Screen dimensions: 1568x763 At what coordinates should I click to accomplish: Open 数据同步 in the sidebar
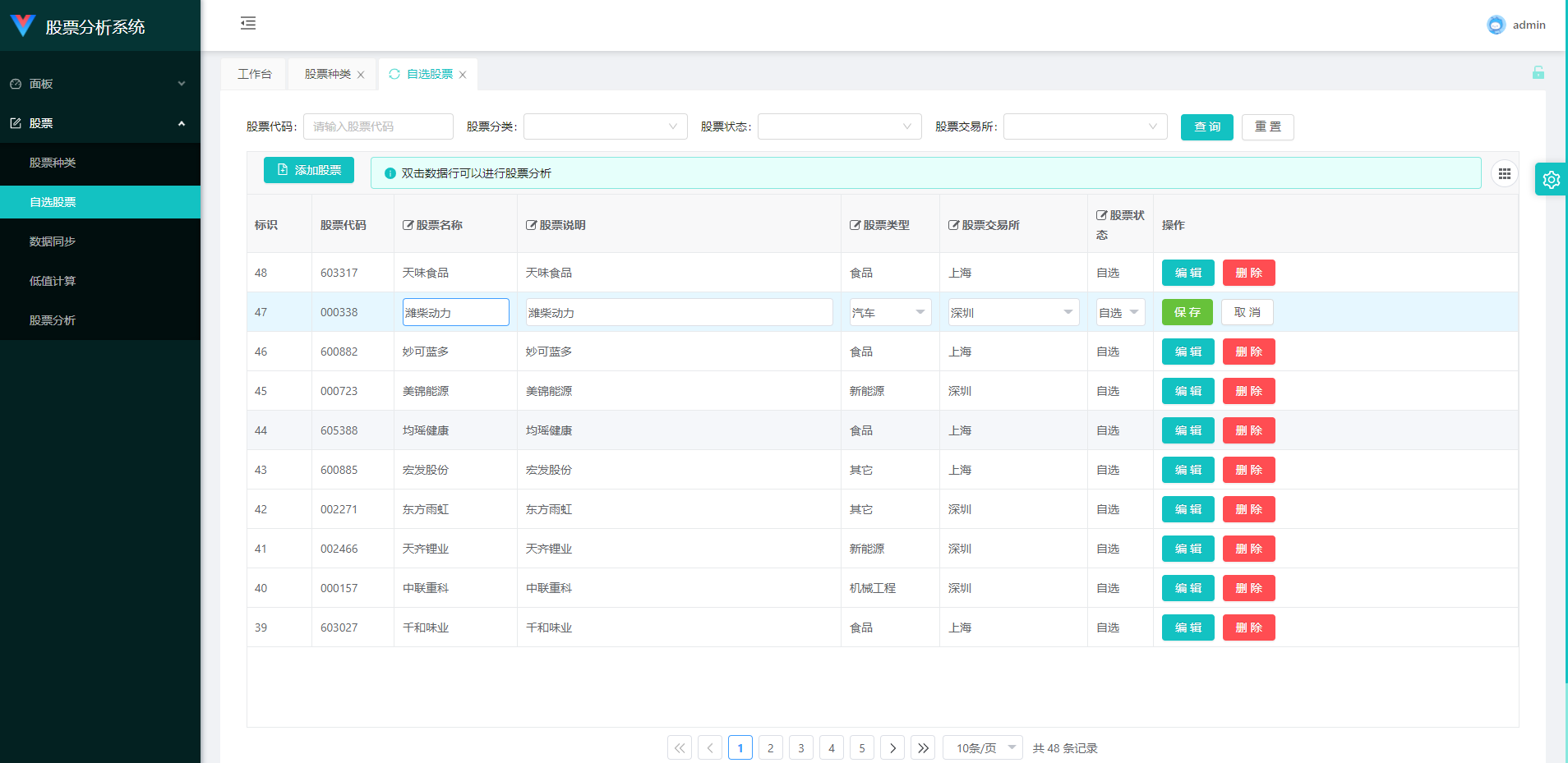53,241
